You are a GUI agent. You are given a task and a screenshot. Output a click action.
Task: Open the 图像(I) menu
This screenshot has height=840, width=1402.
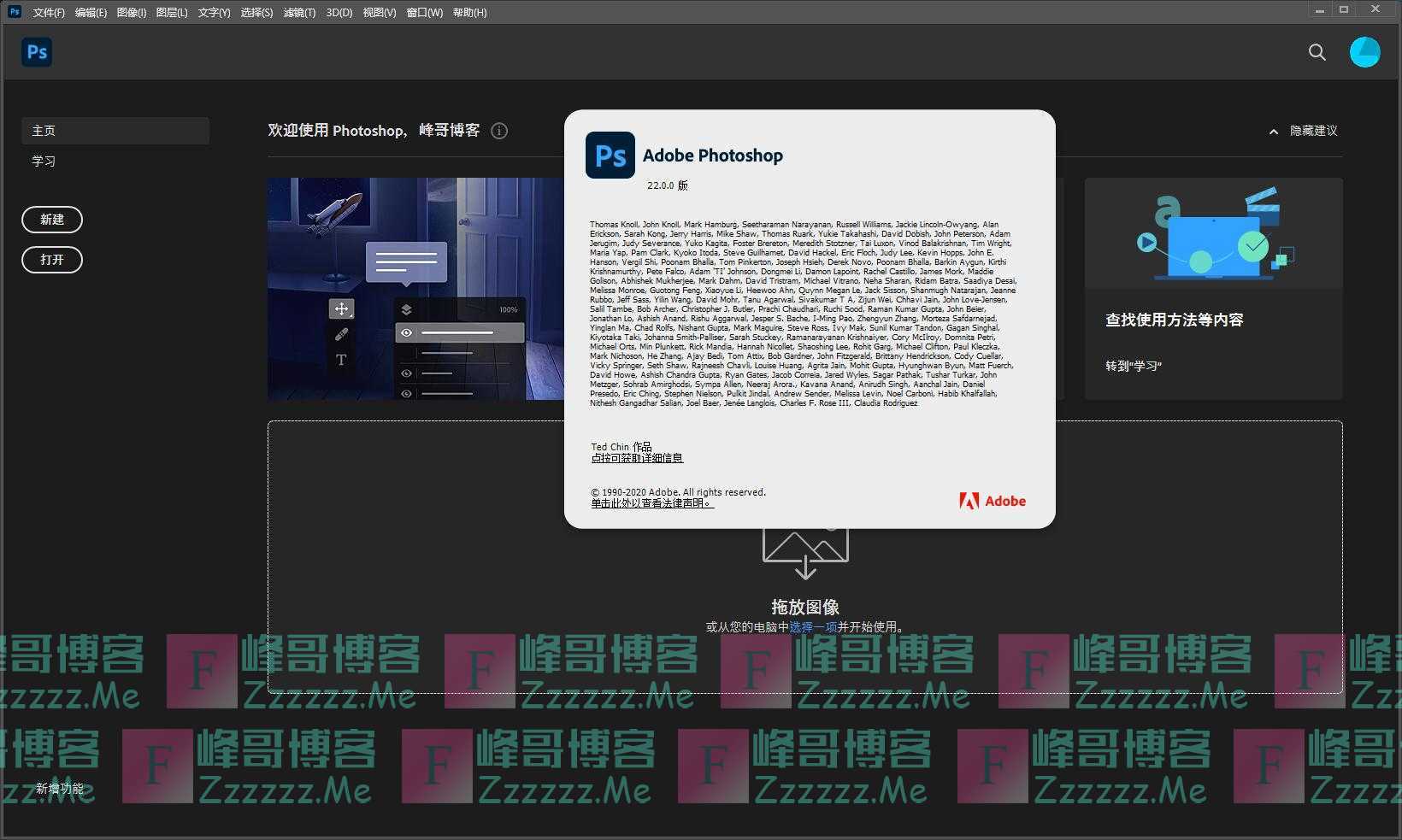(131, 13)
